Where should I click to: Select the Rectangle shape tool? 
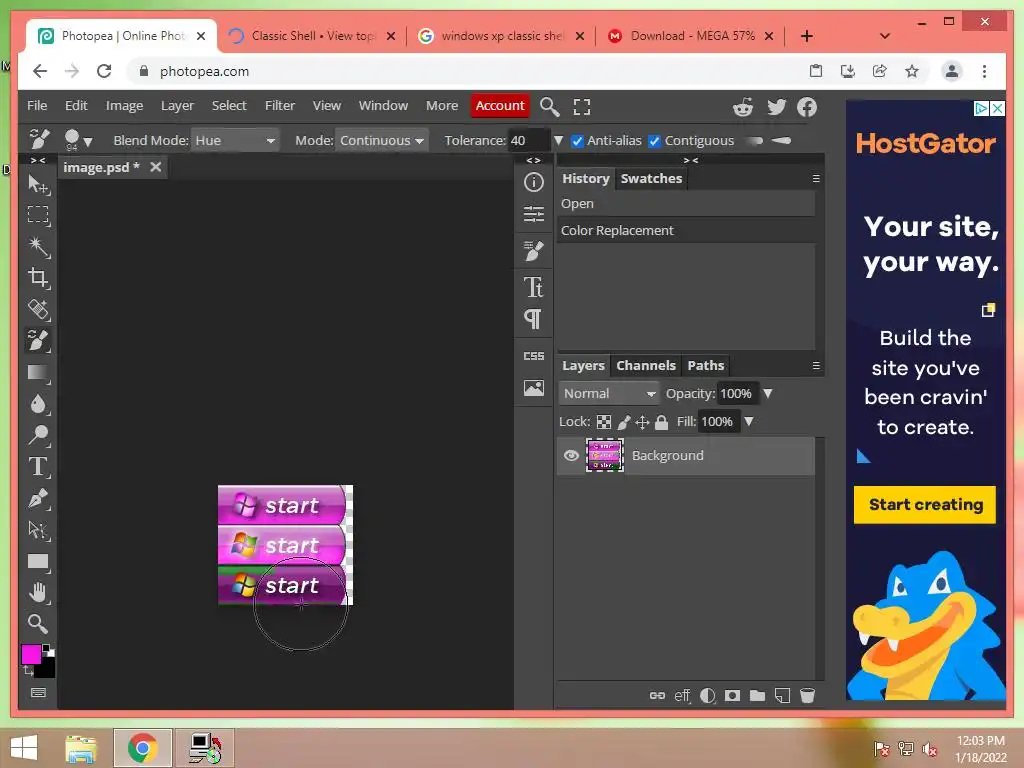(39, 562)
